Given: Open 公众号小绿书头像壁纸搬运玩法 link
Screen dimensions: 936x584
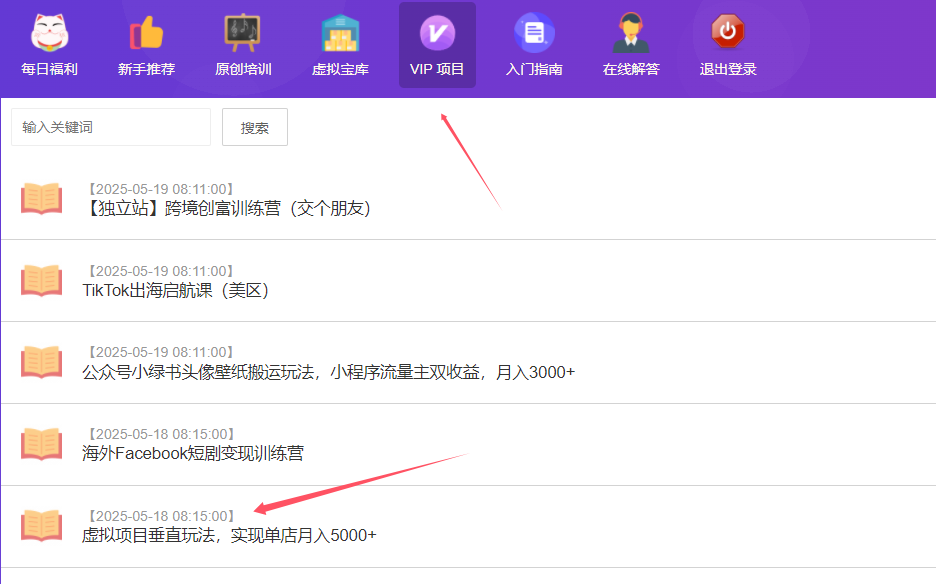Looking at the screenshot, I should (328, 373).
